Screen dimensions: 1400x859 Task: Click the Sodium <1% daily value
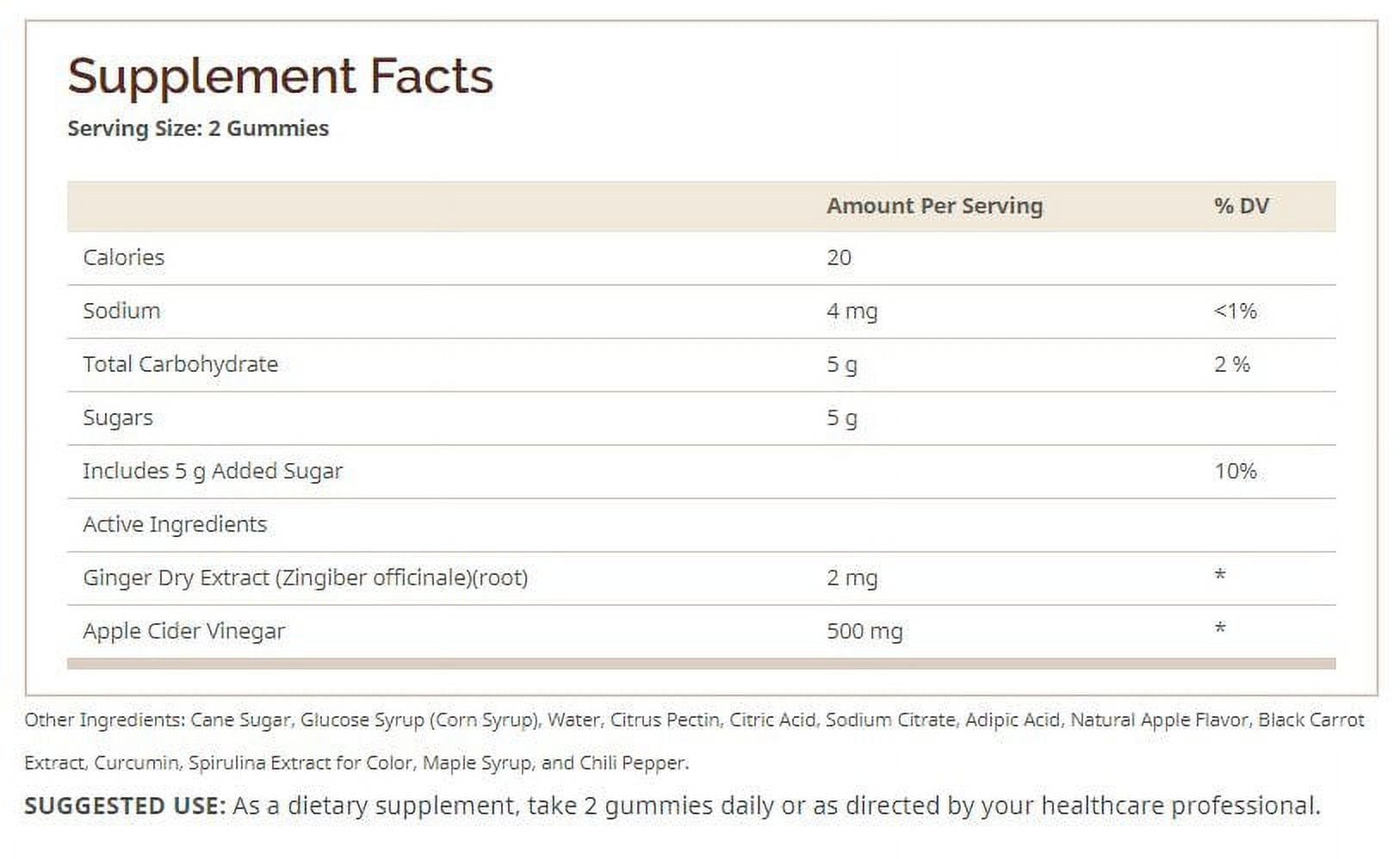[x=1235, y=311]
